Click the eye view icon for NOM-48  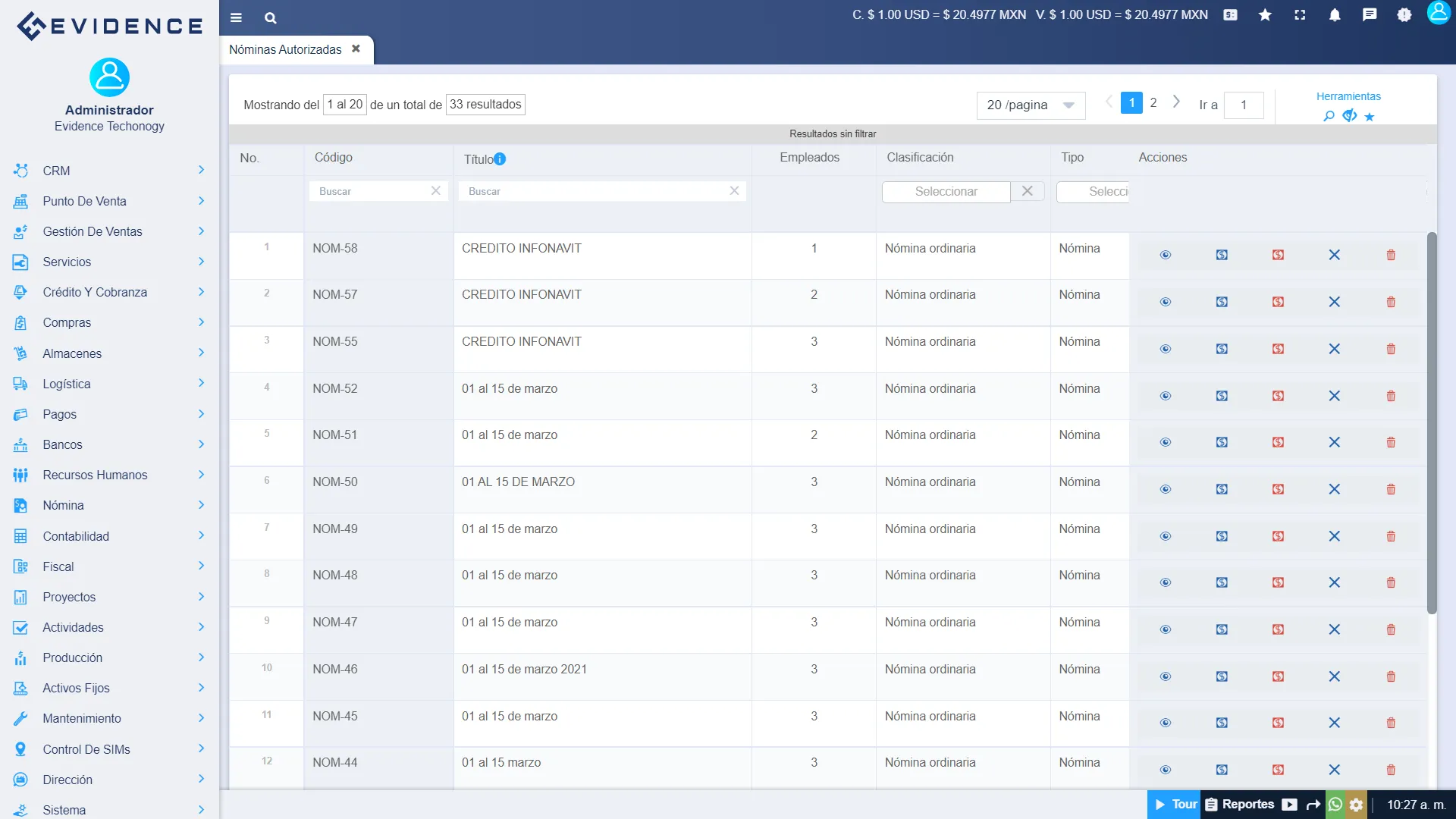coord(1166,582)
